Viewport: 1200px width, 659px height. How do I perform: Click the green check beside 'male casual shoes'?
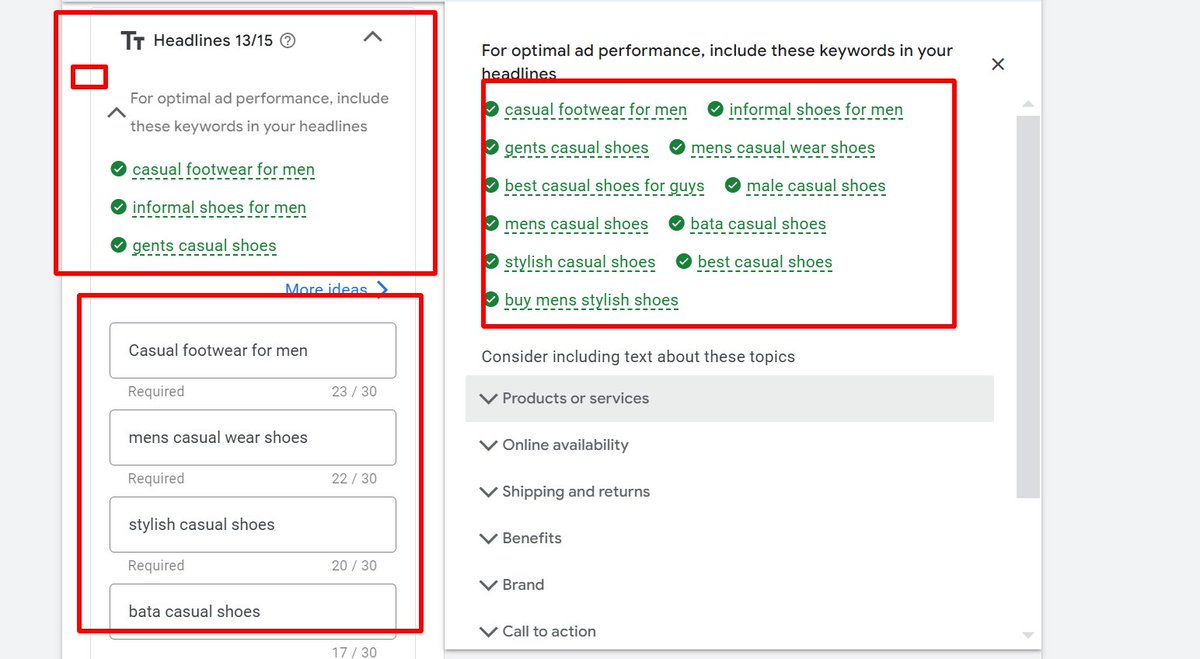coord(733,185)
